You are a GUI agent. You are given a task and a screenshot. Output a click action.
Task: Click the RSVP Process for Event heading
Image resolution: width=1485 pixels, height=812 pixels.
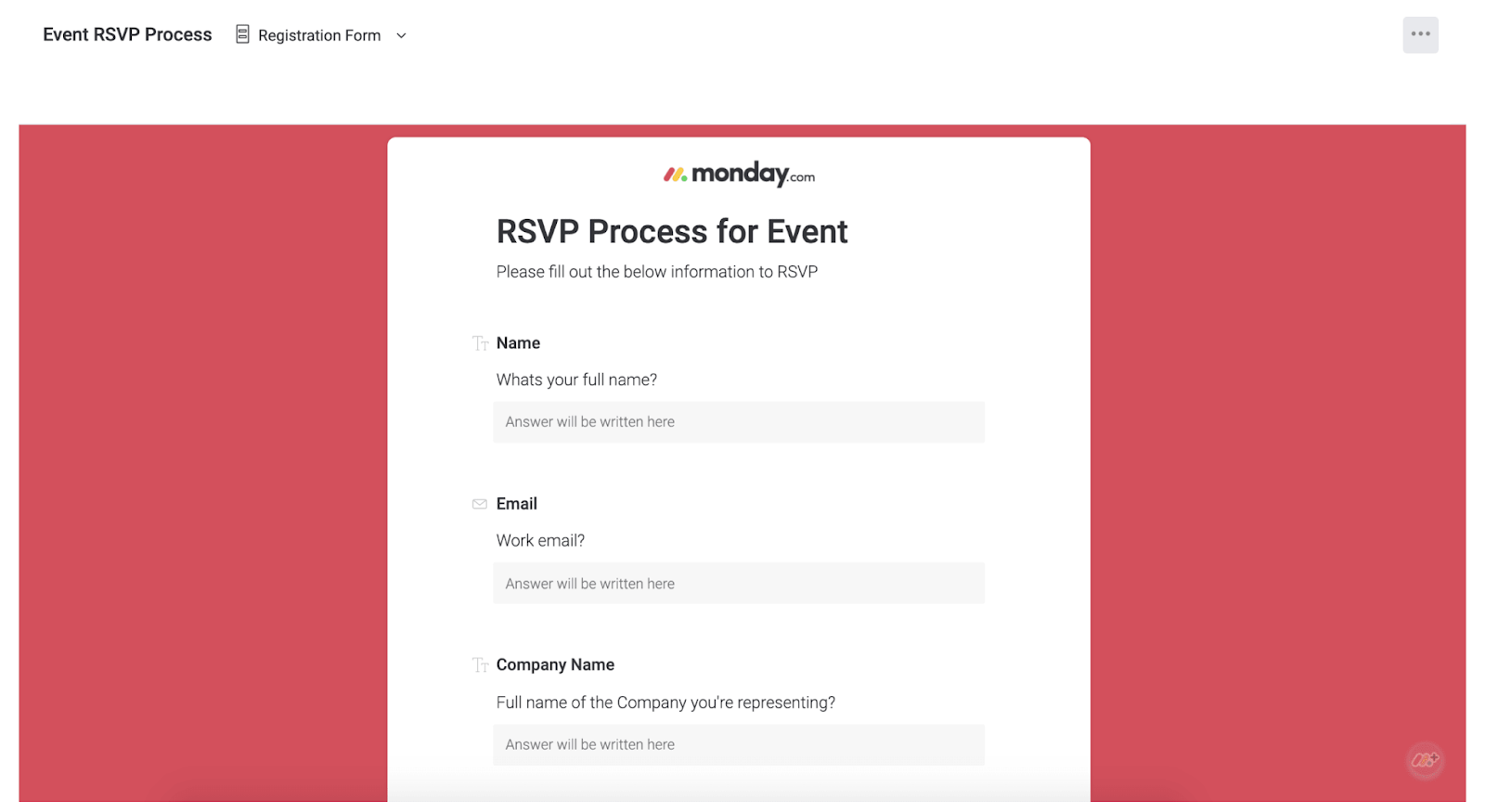(672, 232)
